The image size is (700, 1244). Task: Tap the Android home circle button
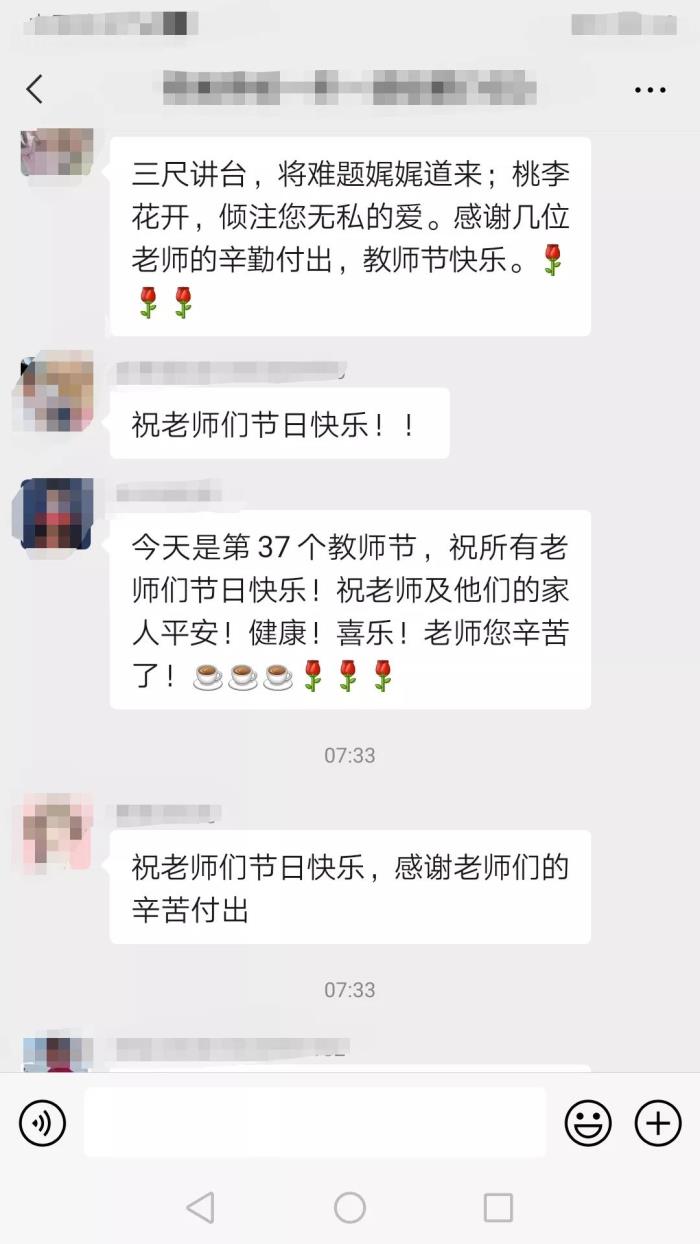(350, 1207)
